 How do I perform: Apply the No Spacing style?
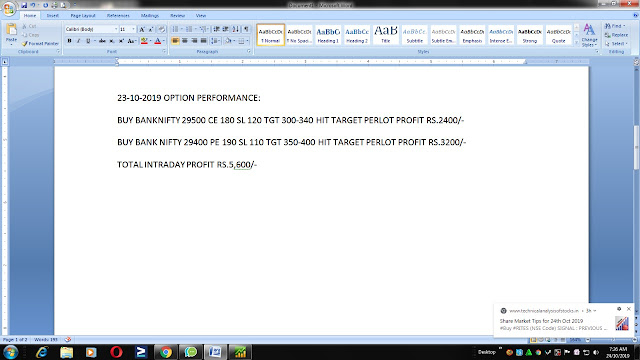[299, 35]
